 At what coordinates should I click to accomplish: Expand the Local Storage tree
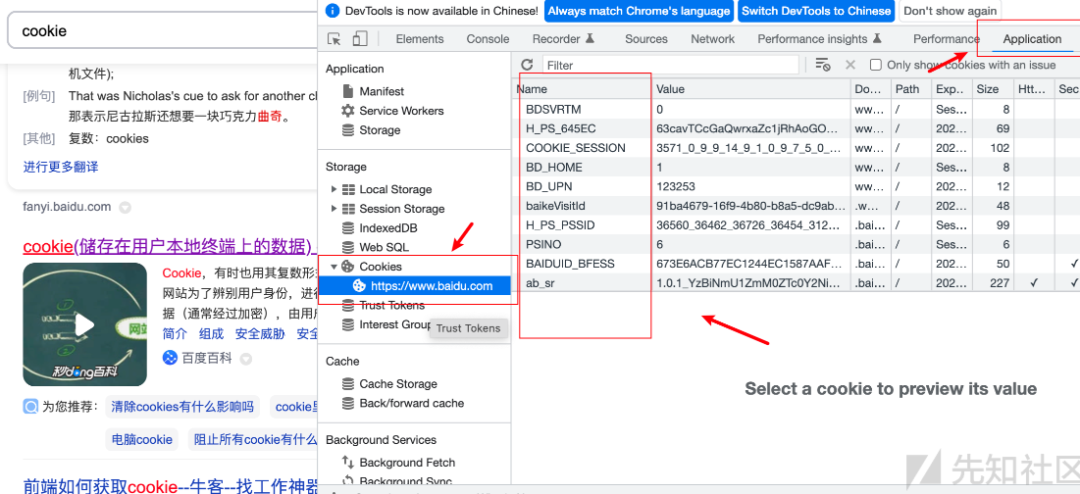(334, 189)
